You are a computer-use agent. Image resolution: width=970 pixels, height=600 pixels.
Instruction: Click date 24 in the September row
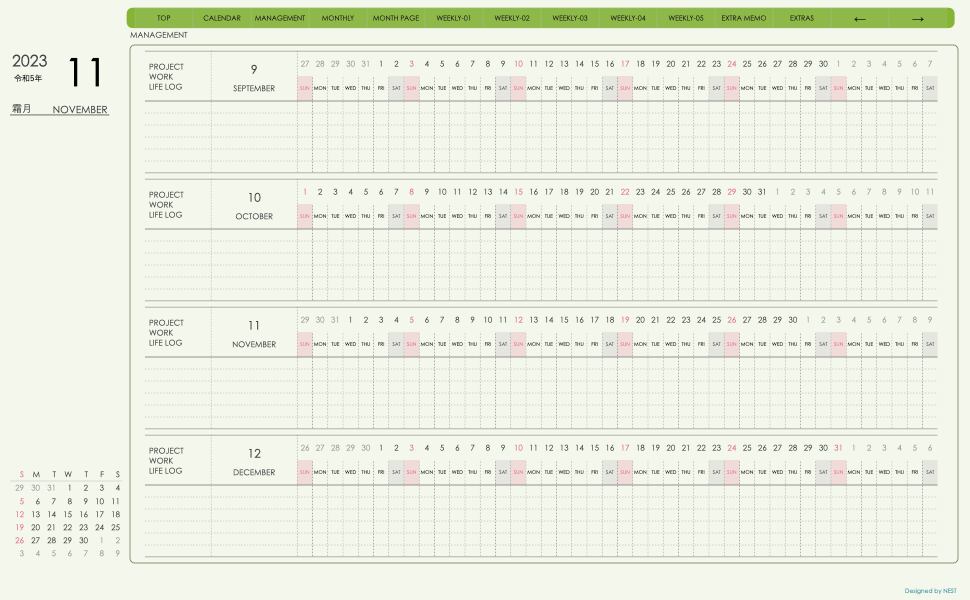coord(732,64)
